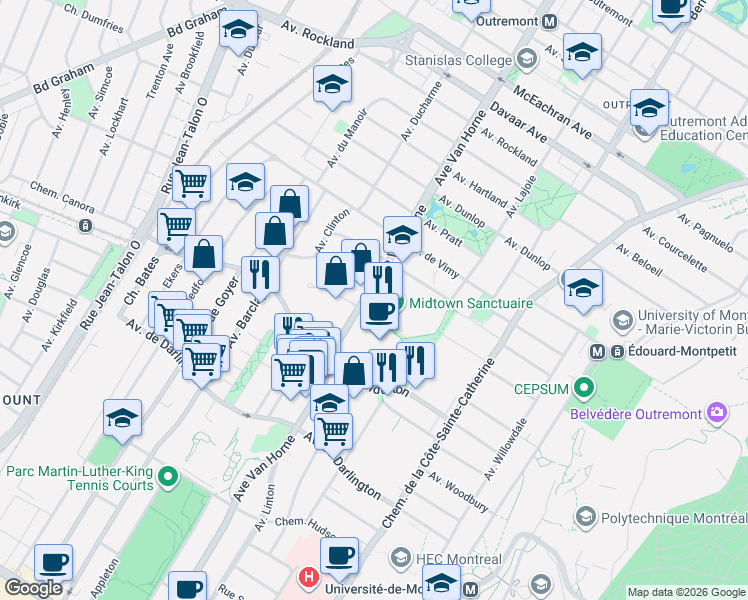Click the Chem. Canora street label
748x600 pixels.
62,197
